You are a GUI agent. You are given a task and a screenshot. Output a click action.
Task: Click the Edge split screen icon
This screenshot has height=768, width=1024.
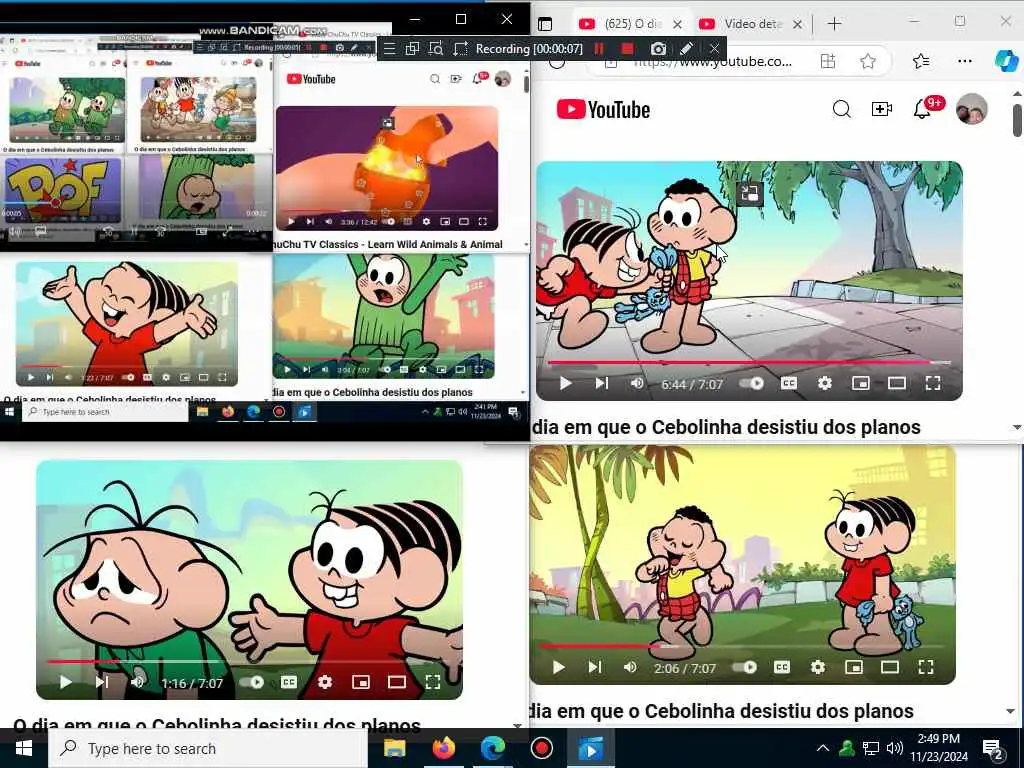828,61
